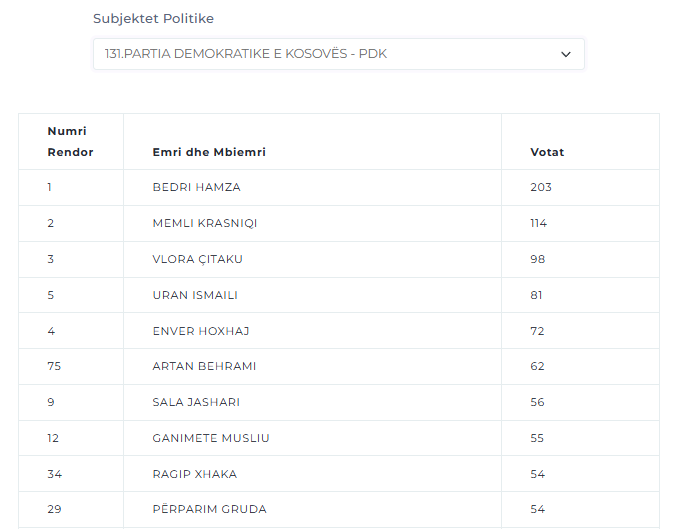679x529 pixels.
Task: Click the MEMLI KRASNIQI row
Action: pyautogui.click(x=339, y=223)
